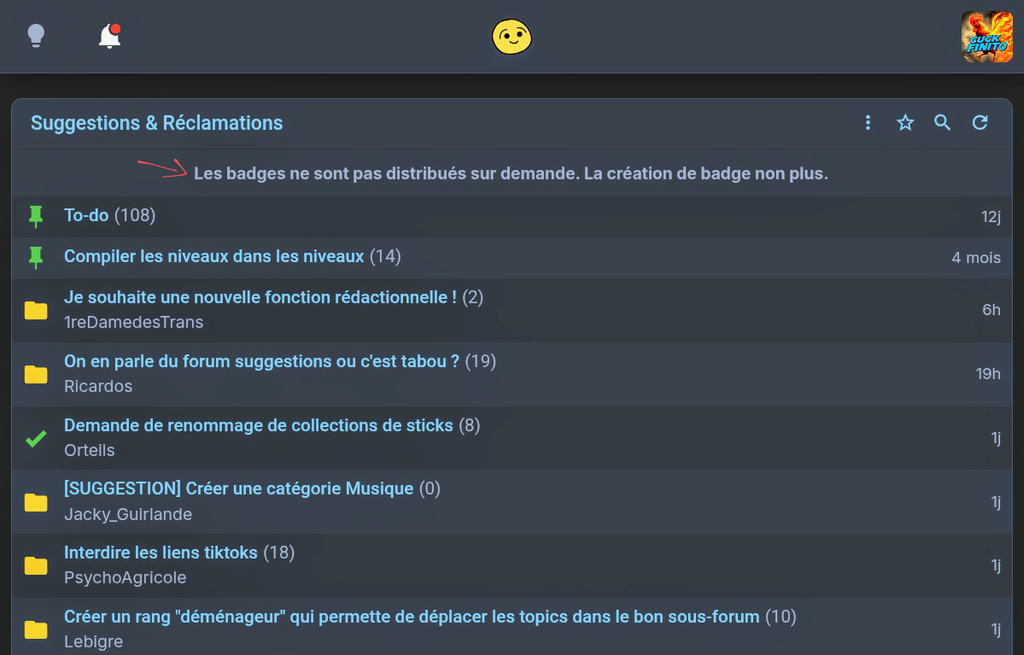The width and height of the screenshot is (1024, 655).
Task: Click the folder icon beside Ricardos topic
Action: point(36,374)
